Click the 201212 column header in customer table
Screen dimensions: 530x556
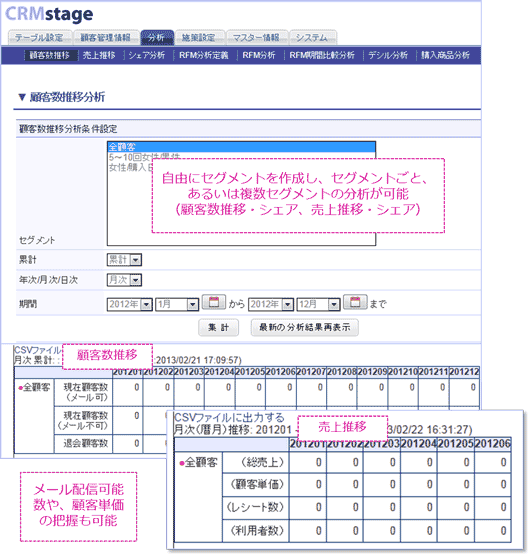tap(464, 372)
